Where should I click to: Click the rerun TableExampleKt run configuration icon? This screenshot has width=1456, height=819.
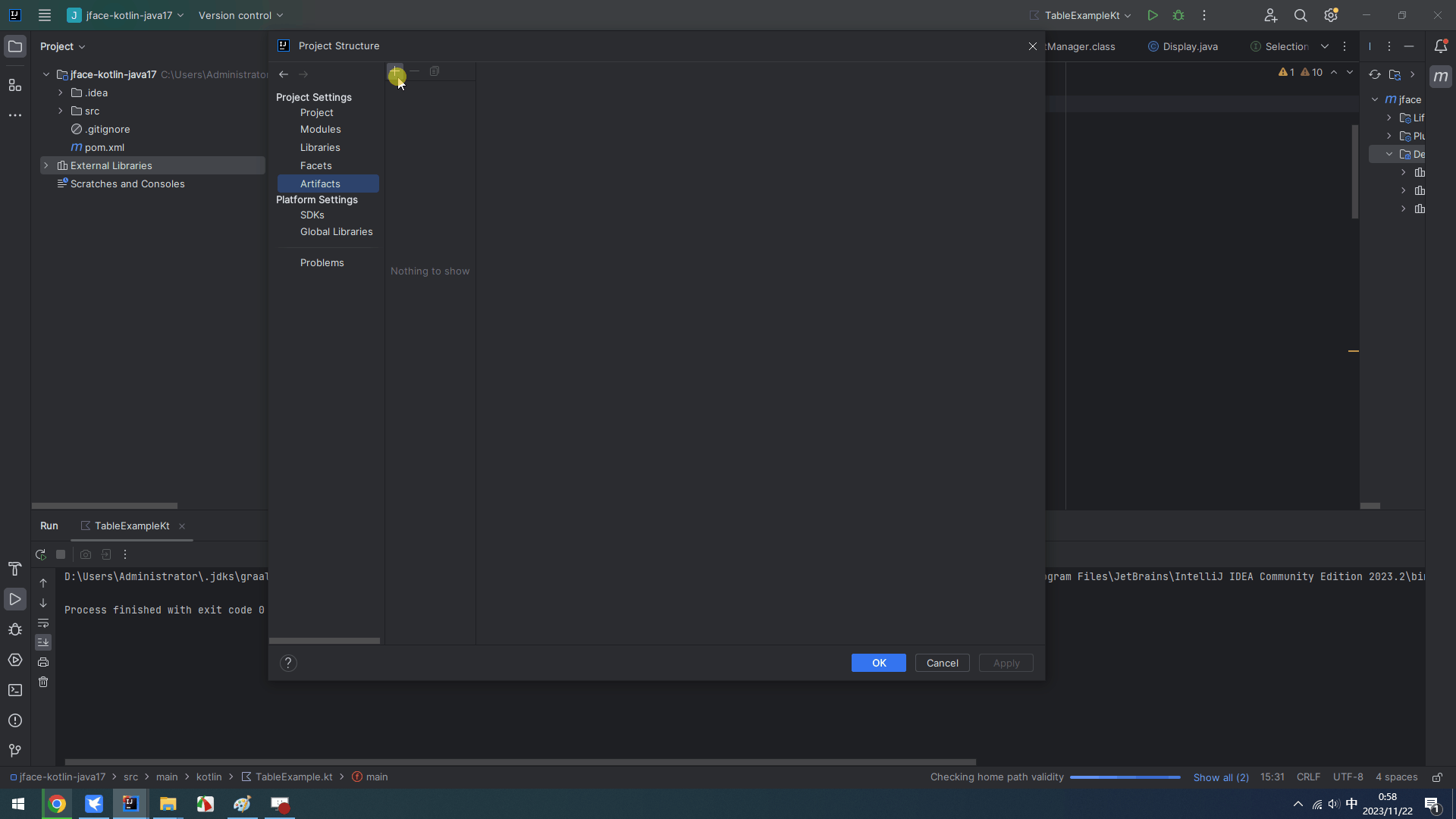41,554
